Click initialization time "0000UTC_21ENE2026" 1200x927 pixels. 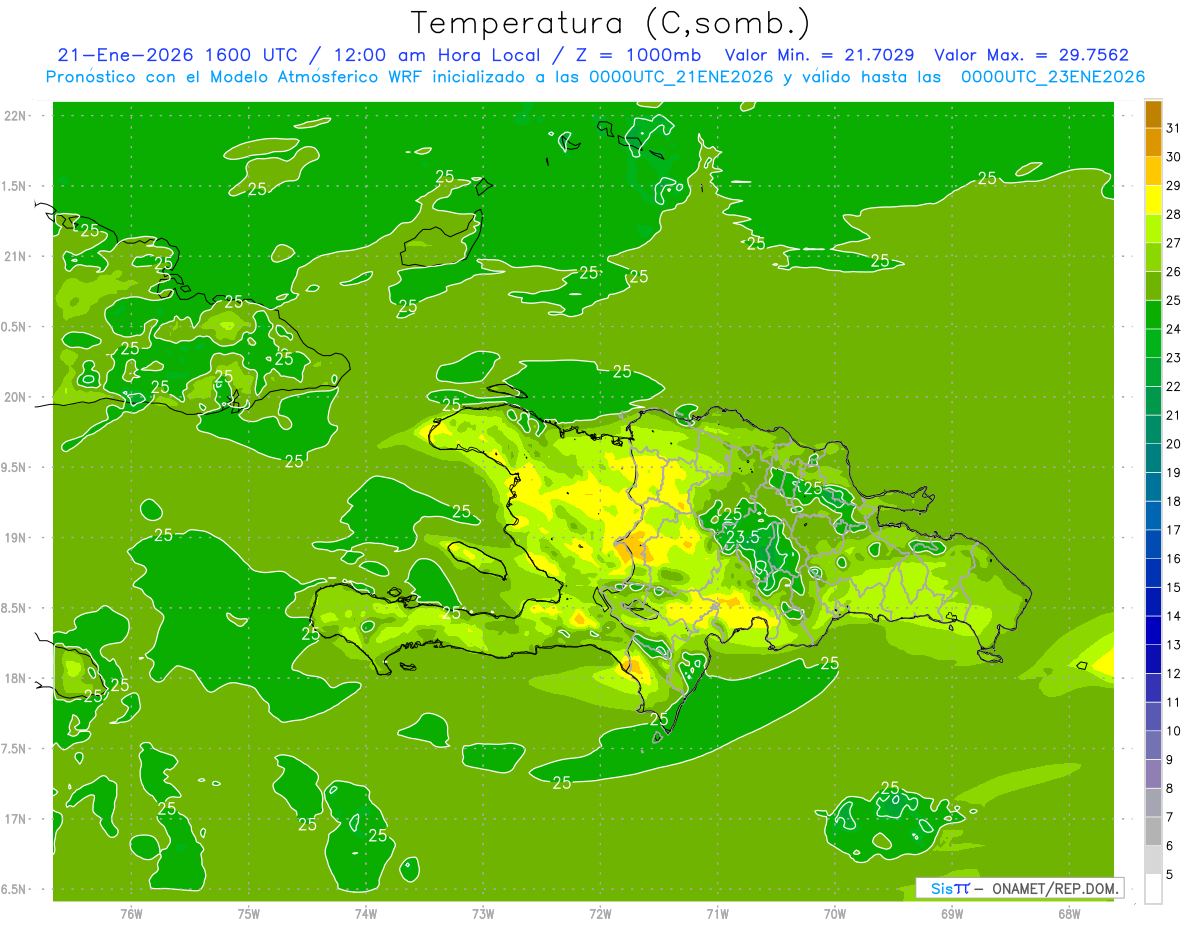pyautogui.click(x=682, y=77)
